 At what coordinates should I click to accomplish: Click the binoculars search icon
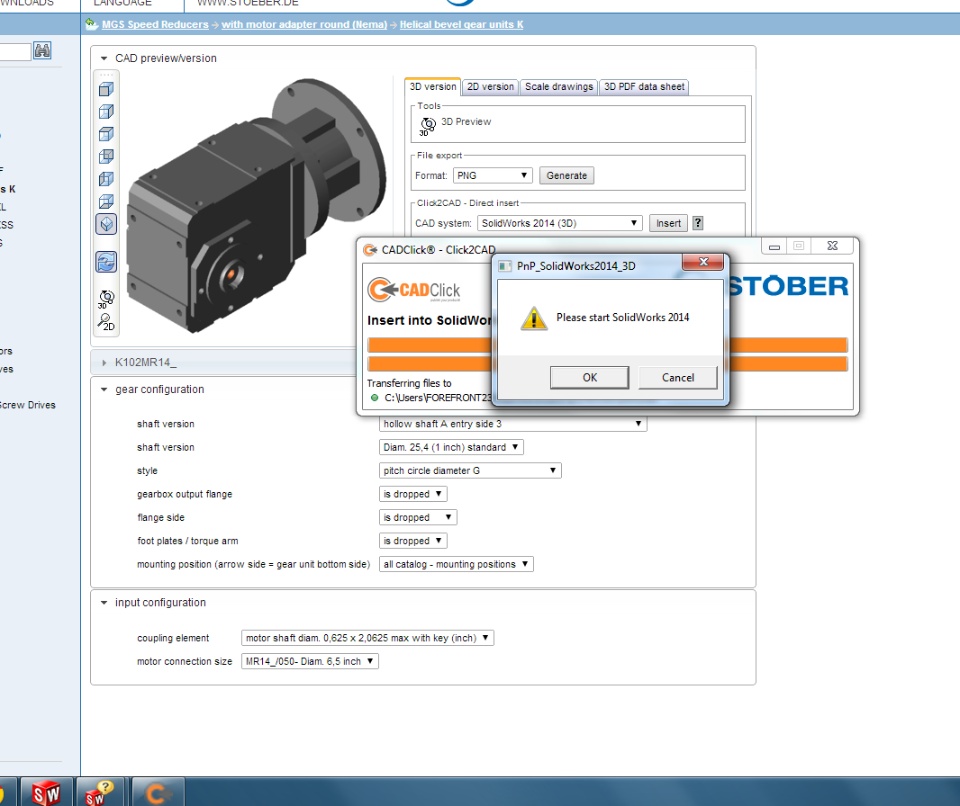[x=42, y=50]
